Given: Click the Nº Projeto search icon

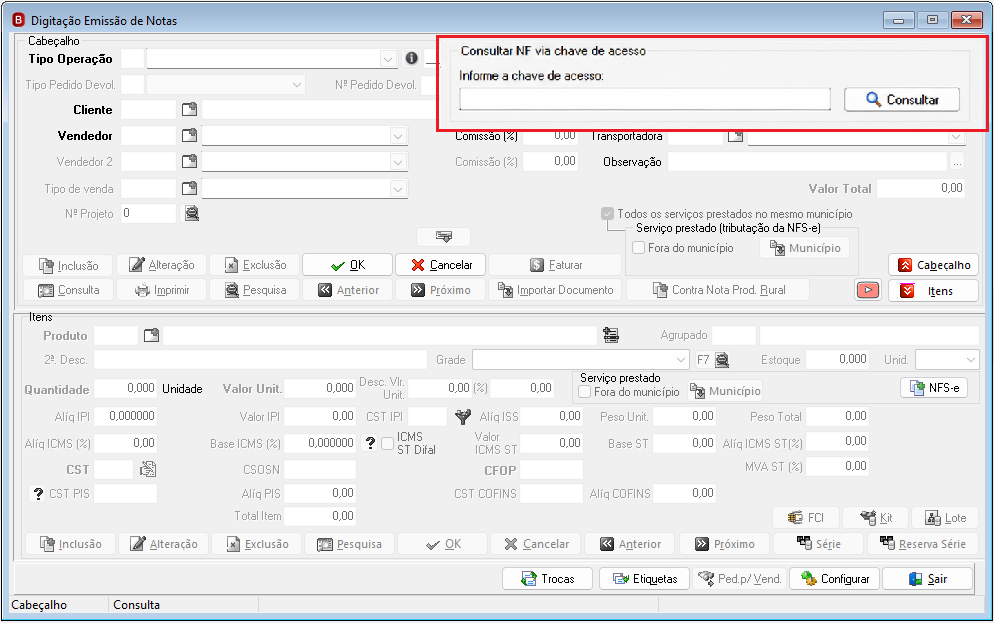Looking at the screenshot, I should [x=191, y=214].
